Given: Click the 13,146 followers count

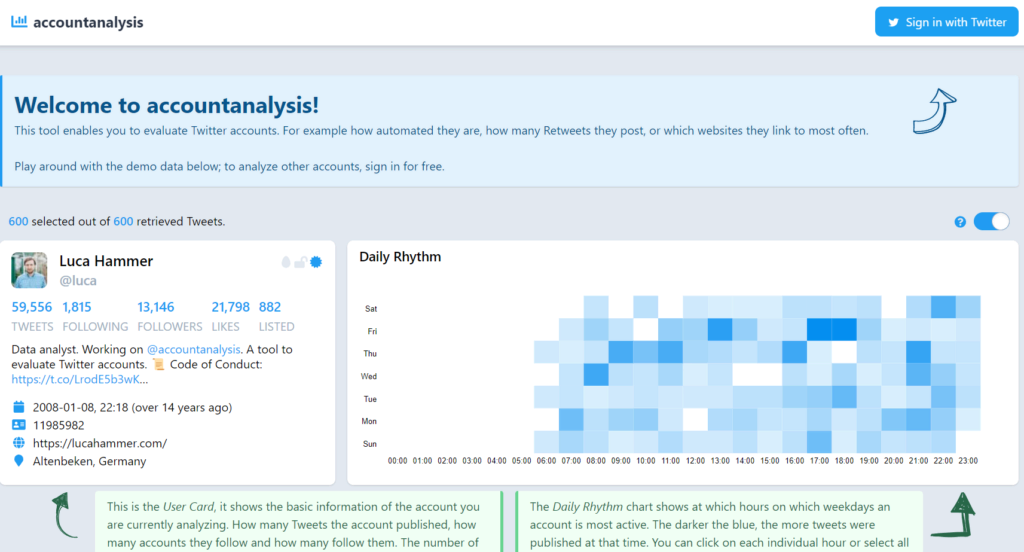Looking at the screenshot, I should (x=155, y=307).
